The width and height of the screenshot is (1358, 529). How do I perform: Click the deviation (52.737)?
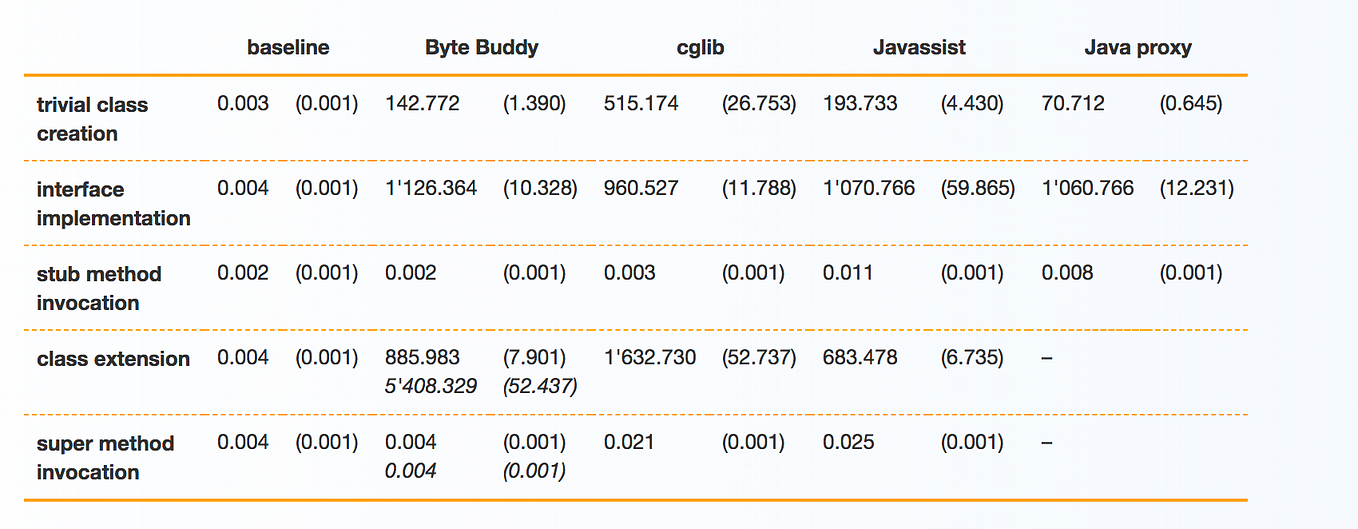(759, 357)
